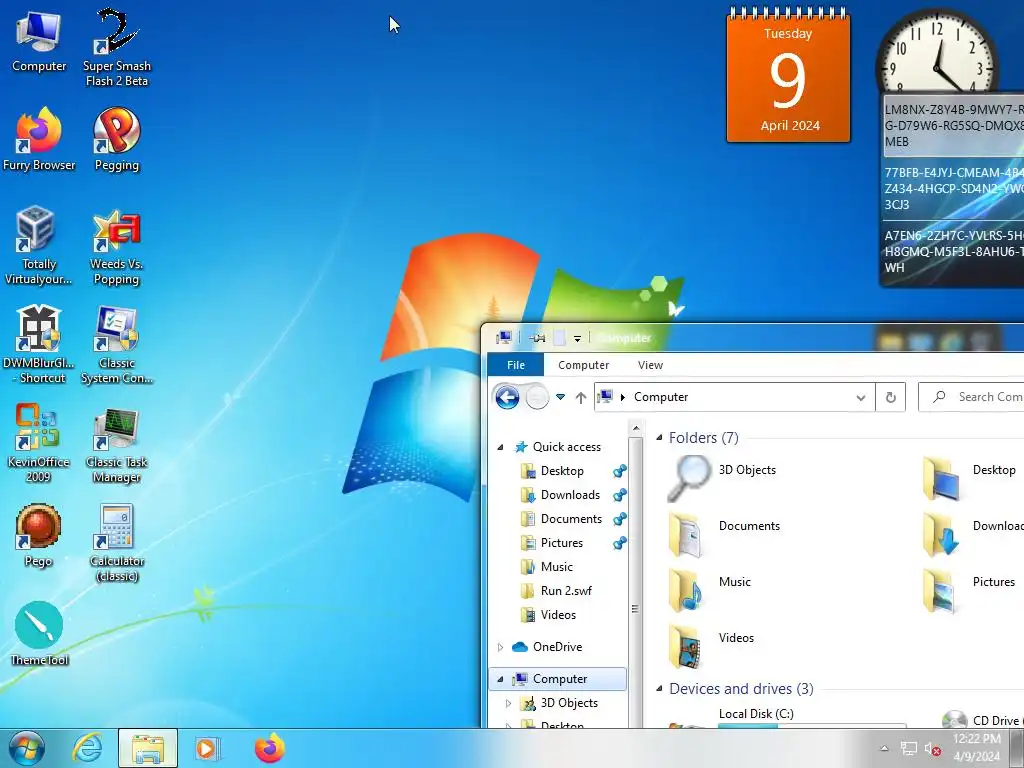This screenshot has height=768, width=1024.
Task: Expand the OneDrive tree node
Action: point(501,647)
